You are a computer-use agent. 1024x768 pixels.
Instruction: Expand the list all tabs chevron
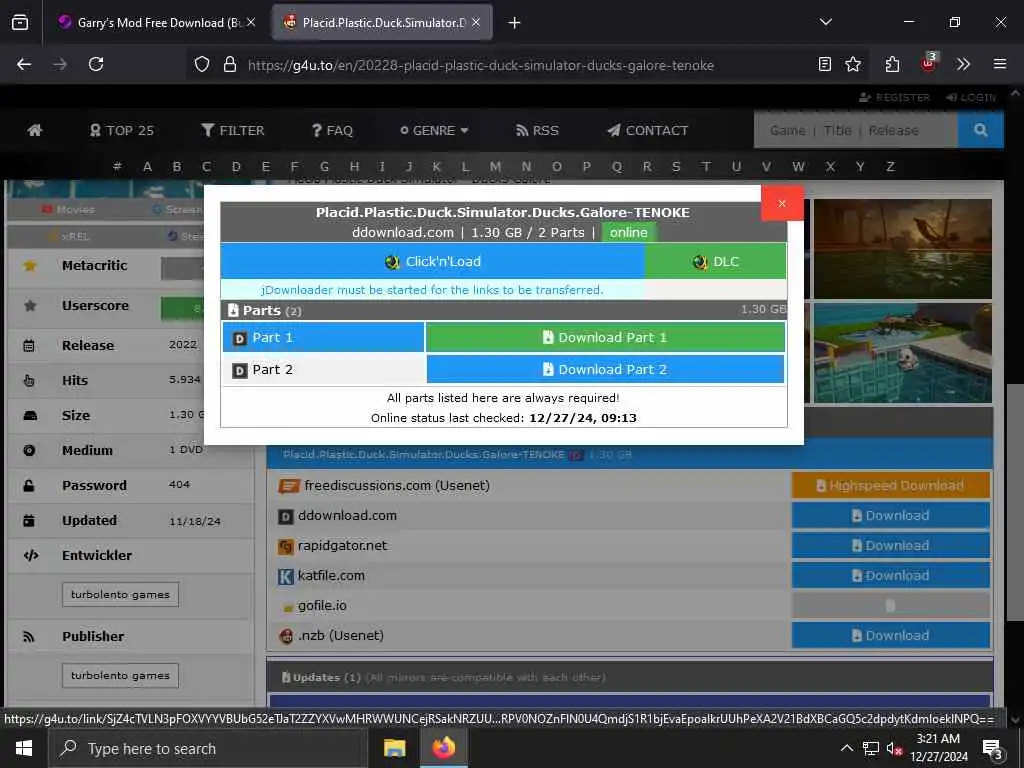pos(825,23)
